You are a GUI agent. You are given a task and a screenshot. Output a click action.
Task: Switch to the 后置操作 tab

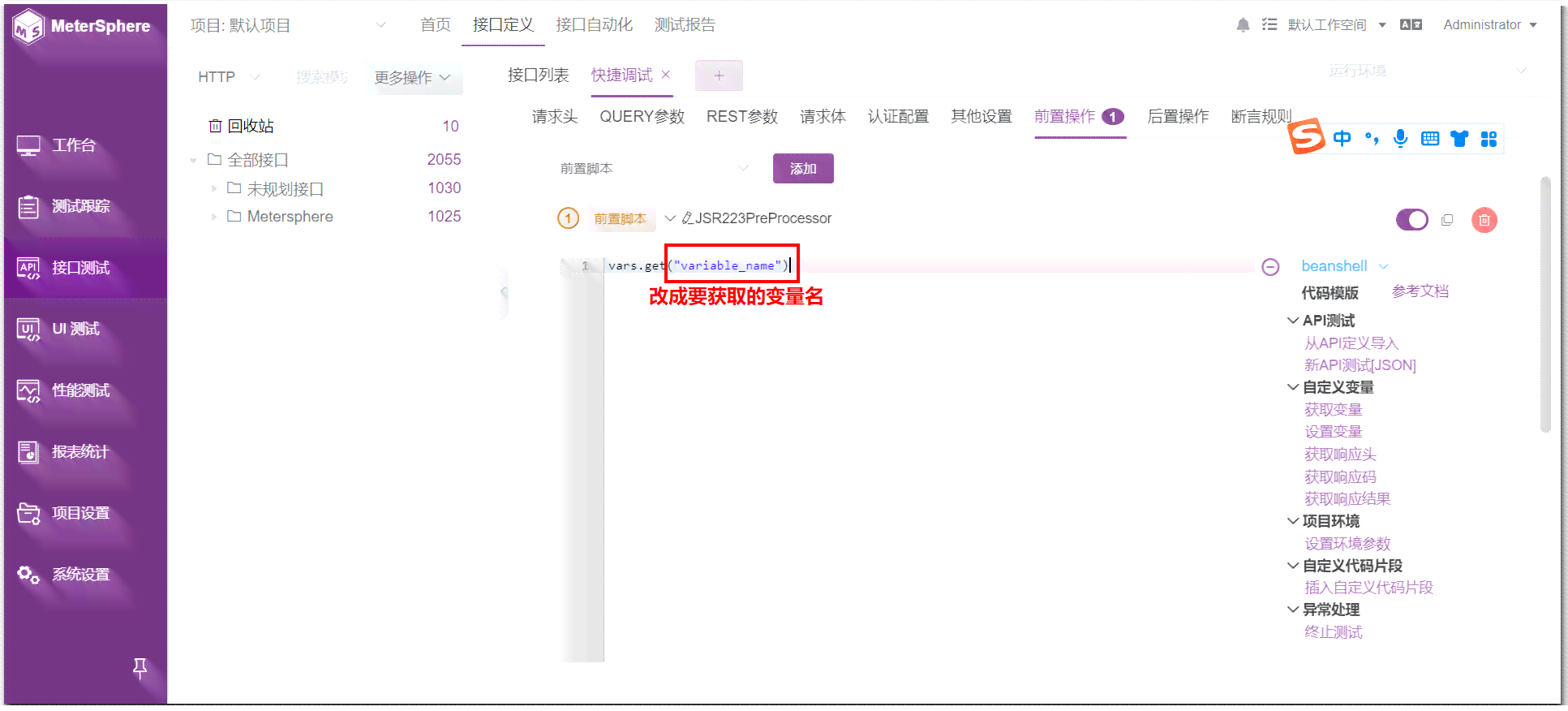[1178, 117]
